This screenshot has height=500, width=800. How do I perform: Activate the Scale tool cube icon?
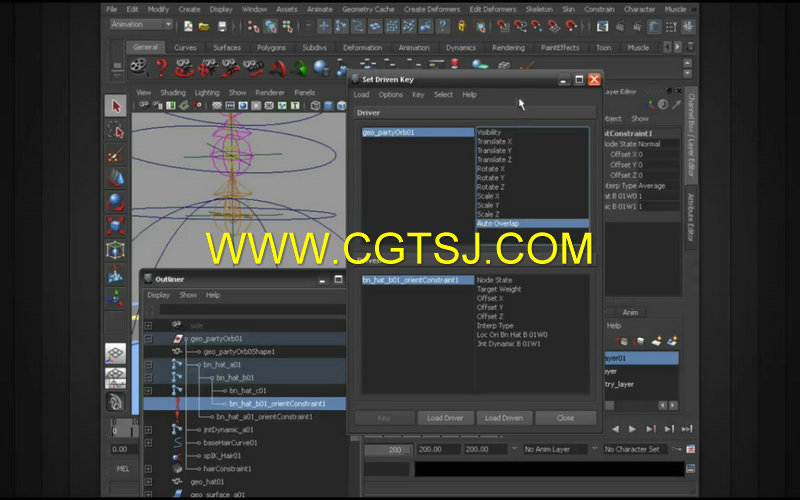(x=116, y=226)
